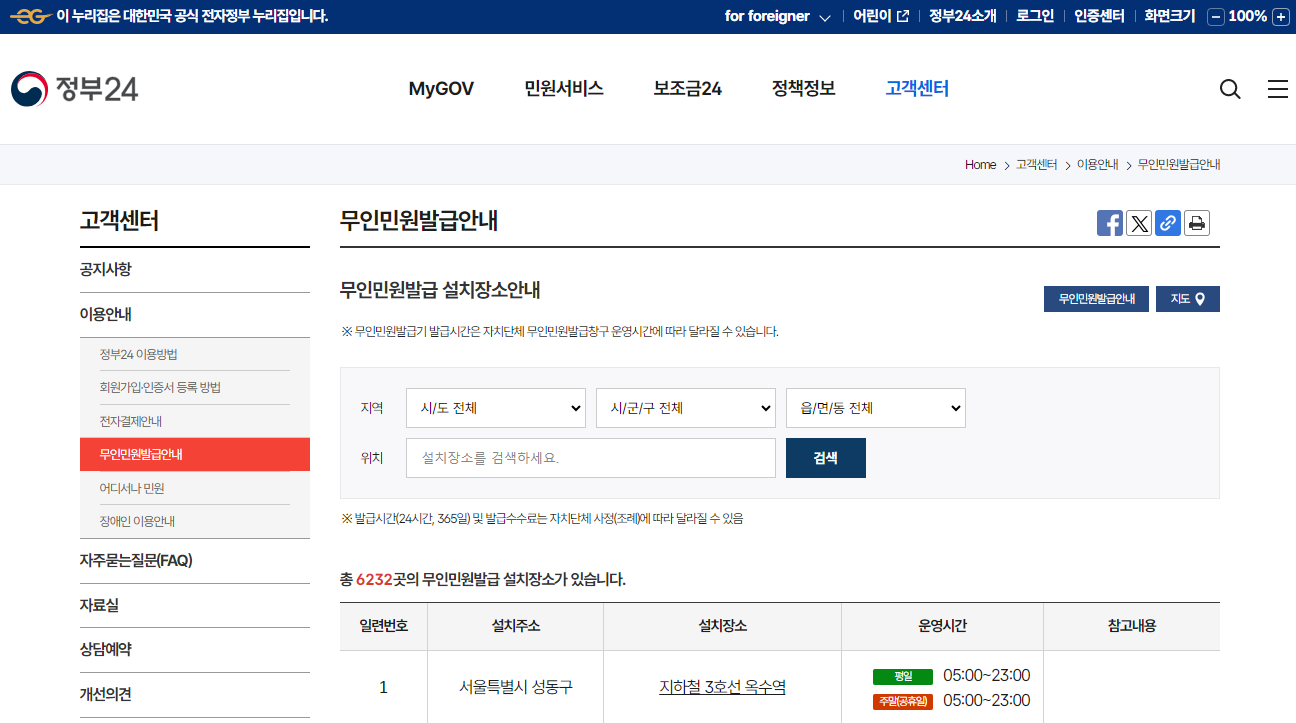Expand the 읍/면/동 전체 dropdown
1296x723 pixels.
(875, 408)
